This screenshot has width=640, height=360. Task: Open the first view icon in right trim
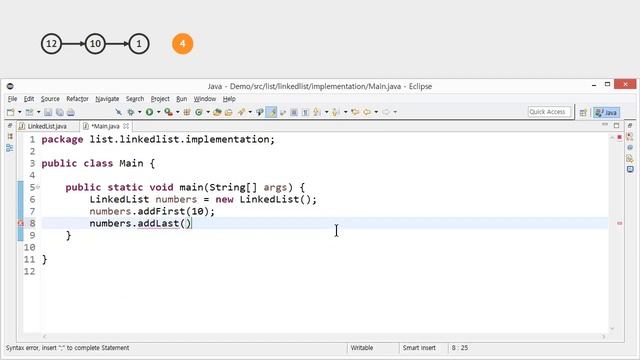630,137
